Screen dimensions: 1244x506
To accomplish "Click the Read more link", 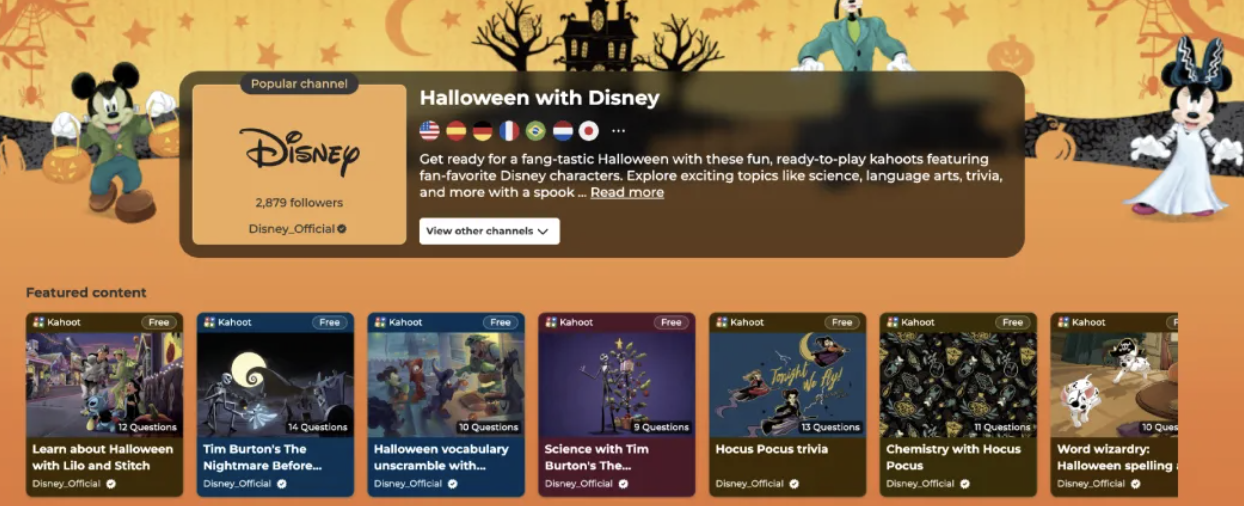I will coord(627,193).
